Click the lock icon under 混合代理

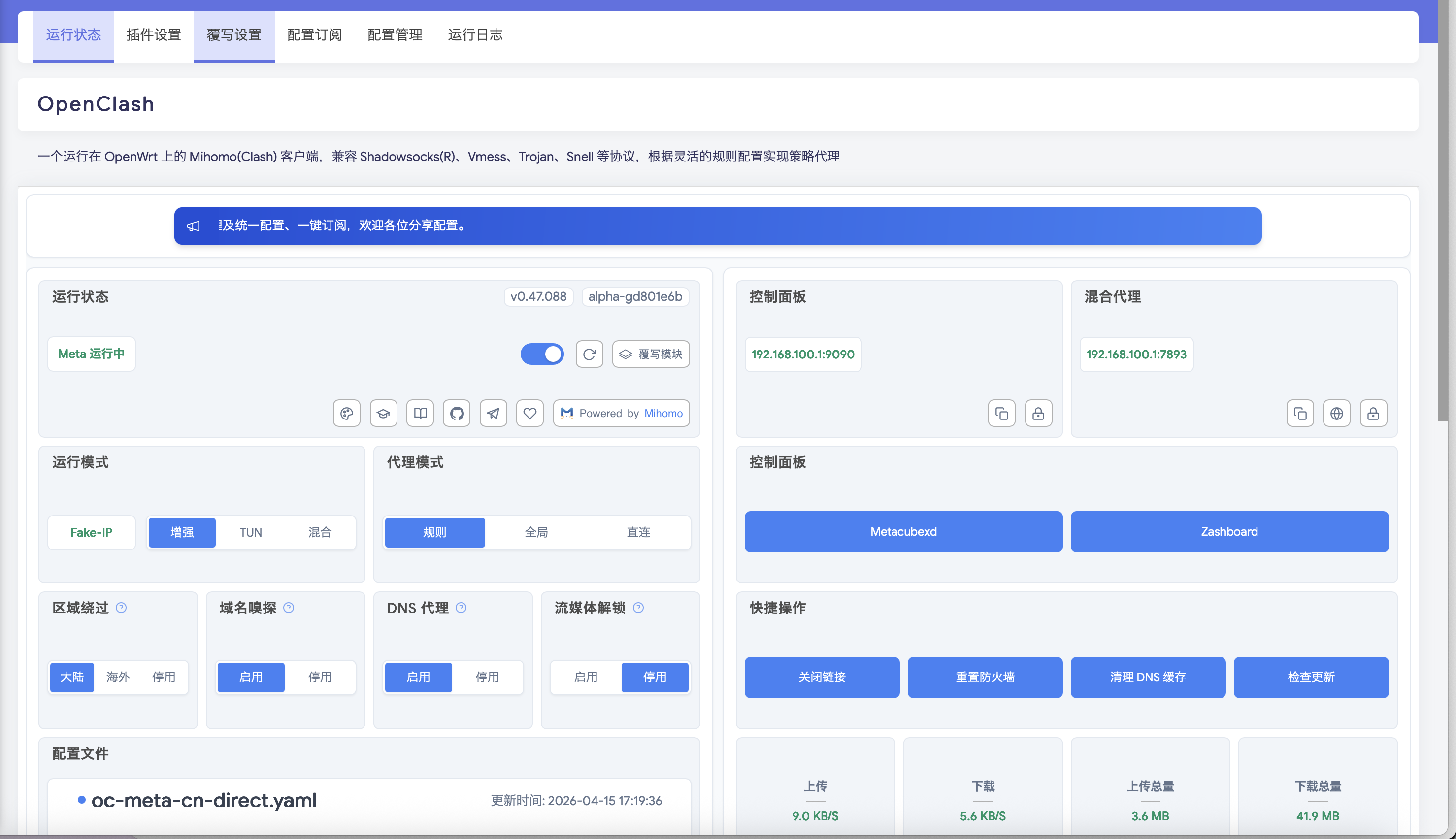click(1374, 413)
